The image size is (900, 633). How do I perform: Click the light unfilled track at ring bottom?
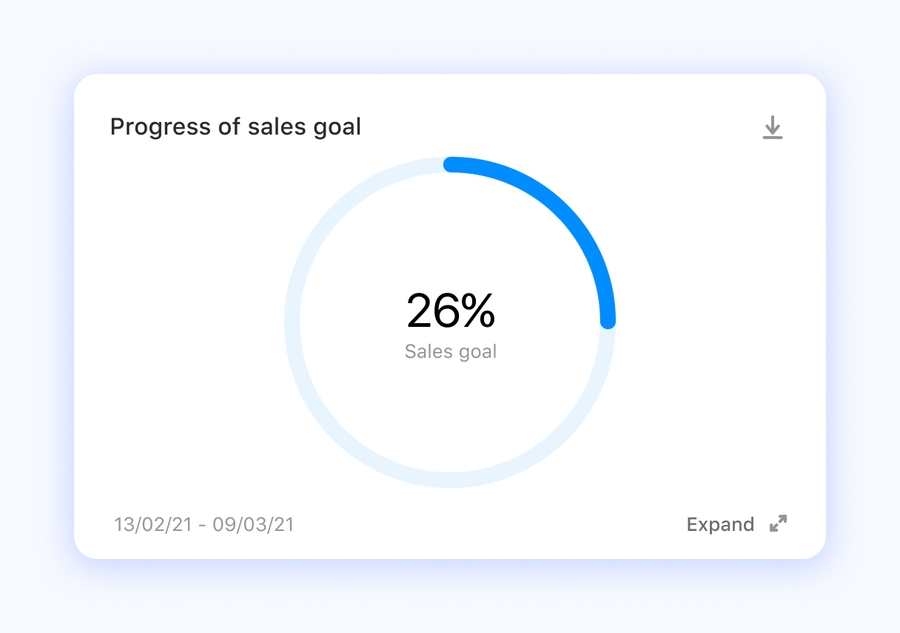pos(450,480)
